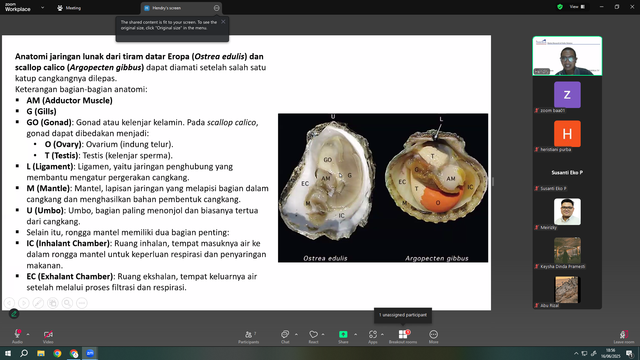Screen dimensions: 640x360
Task: Click the copy slides icon on slide
Action: [53, 303]
